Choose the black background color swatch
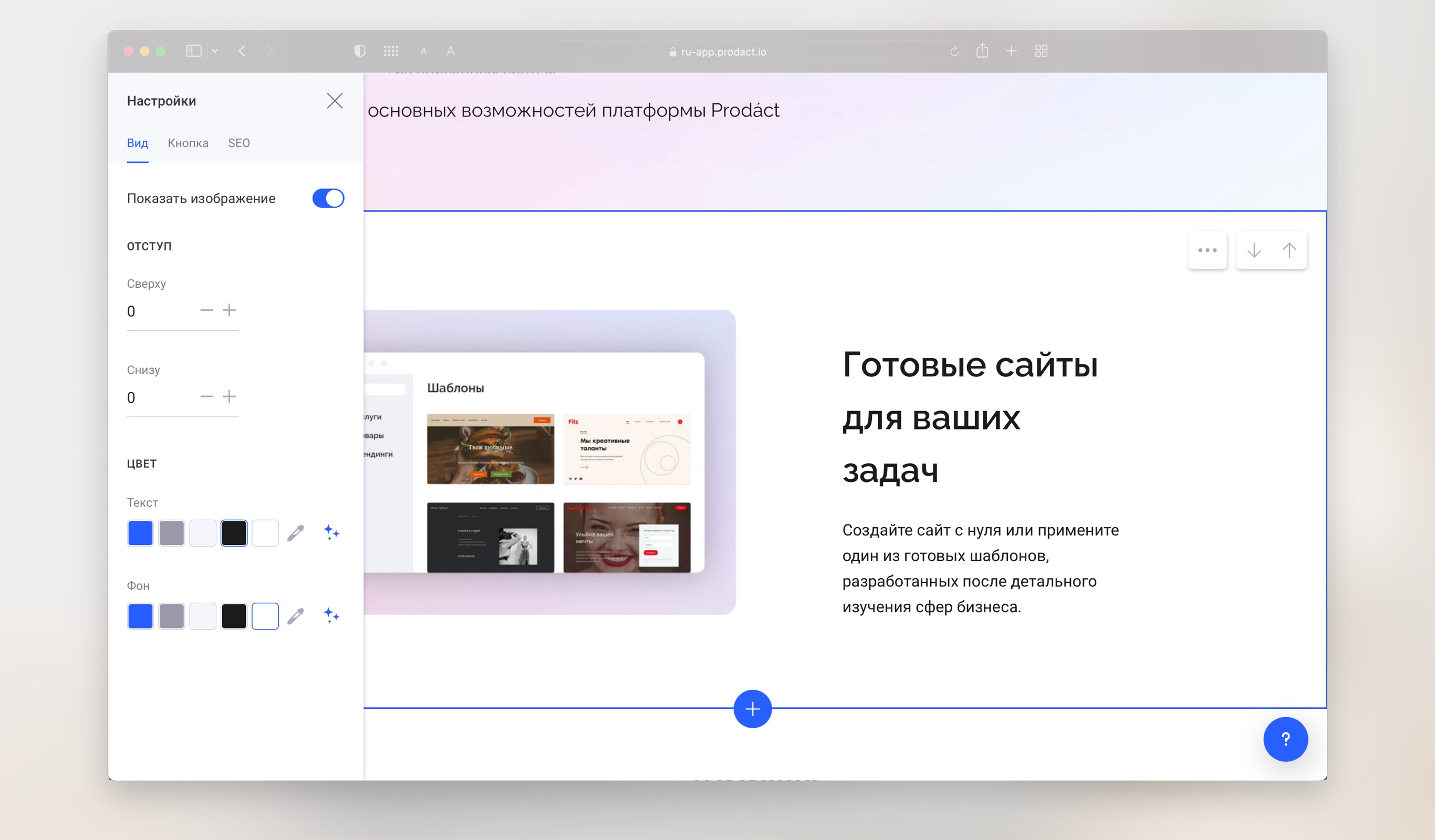1435x840 pixels. [x=233, y=616]
